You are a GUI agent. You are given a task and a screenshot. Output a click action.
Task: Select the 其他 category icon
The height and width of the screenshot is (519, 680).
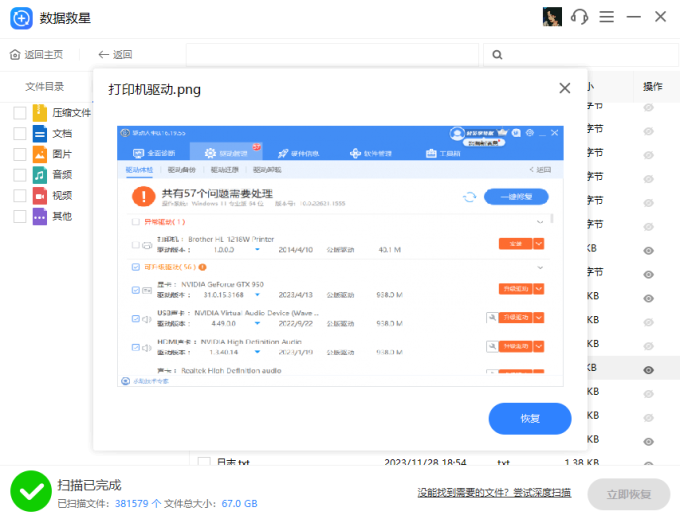[x=39, y=216]
